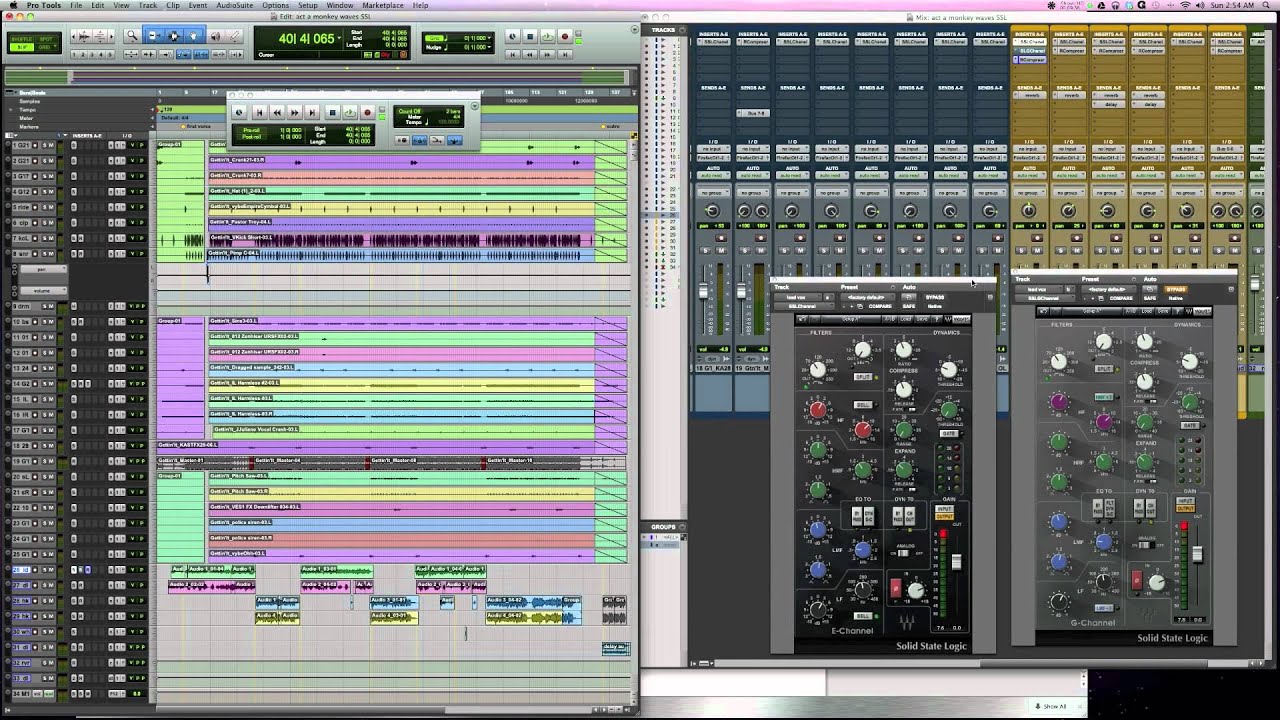Select the Grabber hand tool
Screen dimensions: 1280x720
pos(194,36)
